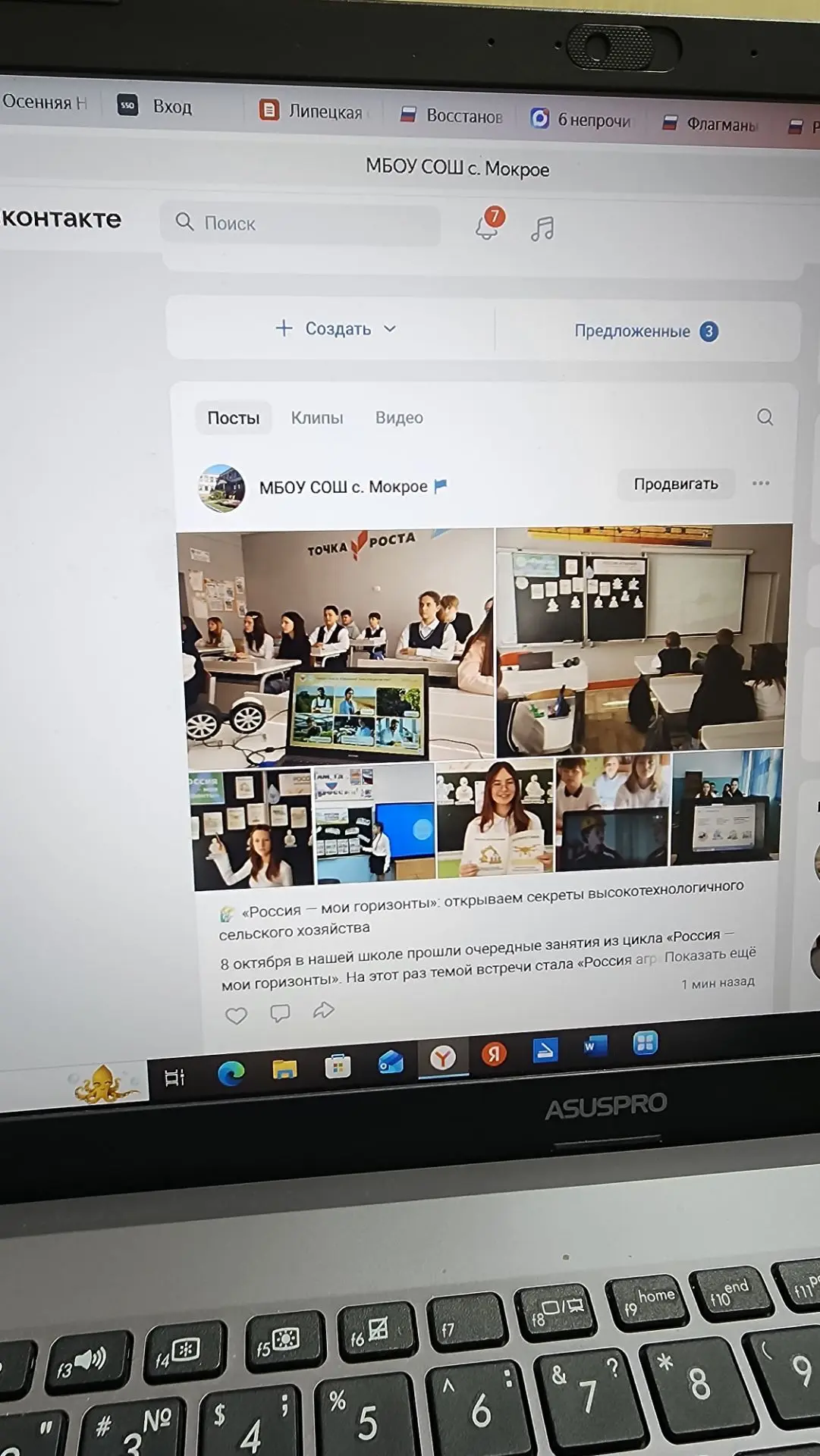Click the ВКонтакте logo text
This screenshot has width=820, height=1456.
(x=61, y=218)
